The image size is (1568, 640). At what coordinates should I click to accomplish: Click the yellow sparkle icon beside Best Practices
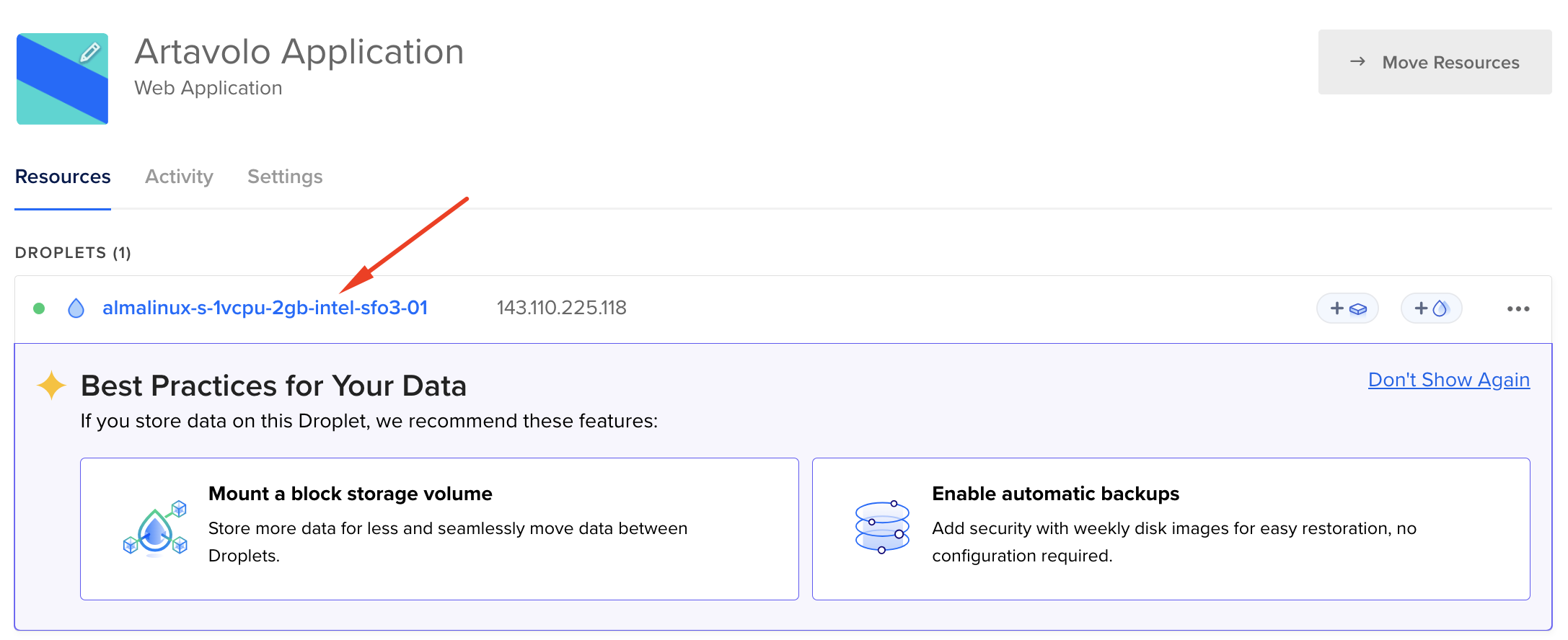point(51,386)
